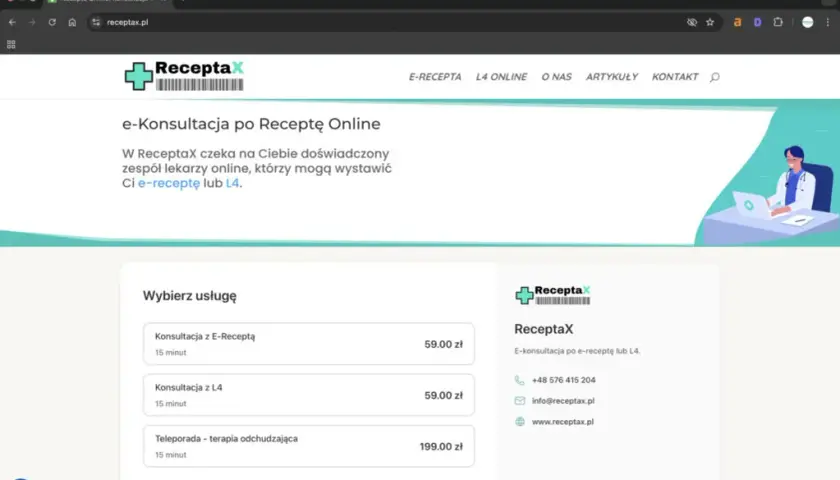This screenshot has height=480, width=840.
Task: Select the Konsultacja z L4 service
Action: coord(309,395)
